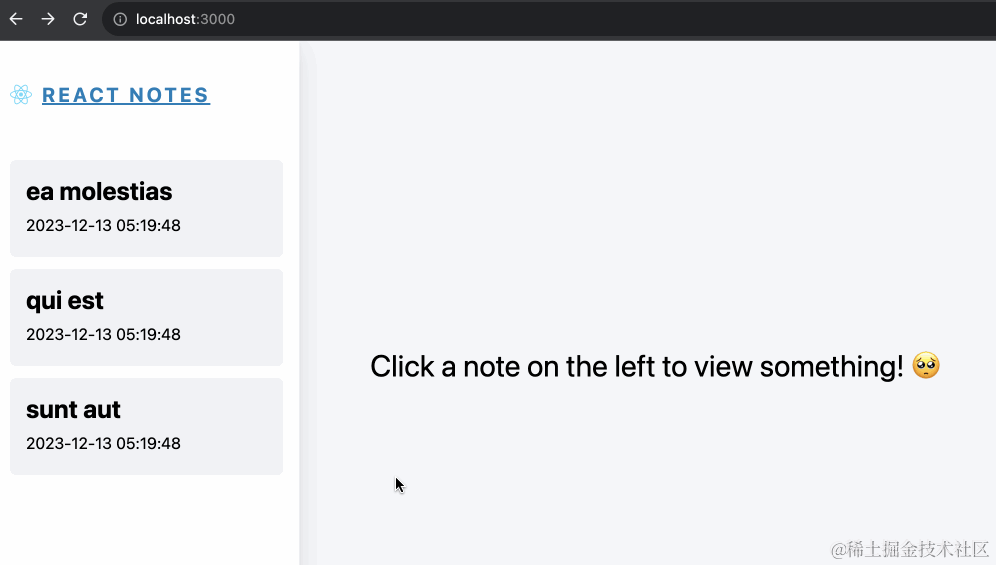Click the timestamp under "sunt aut"
Image resolution: width=996 pixels, height=565 pixels.
(x=103, y=444)
